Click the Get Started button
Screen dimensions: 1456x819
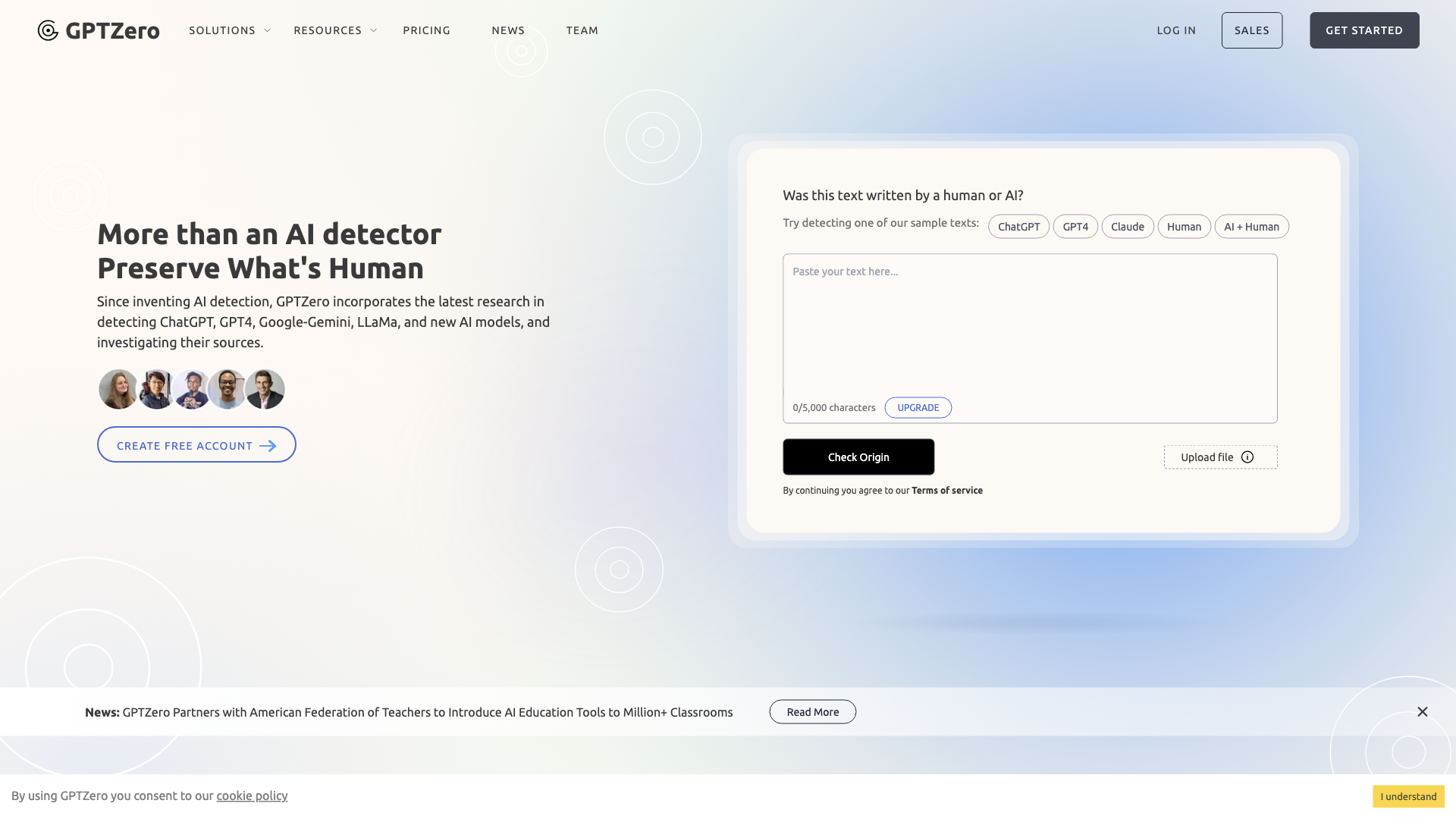click(1364, 30)
